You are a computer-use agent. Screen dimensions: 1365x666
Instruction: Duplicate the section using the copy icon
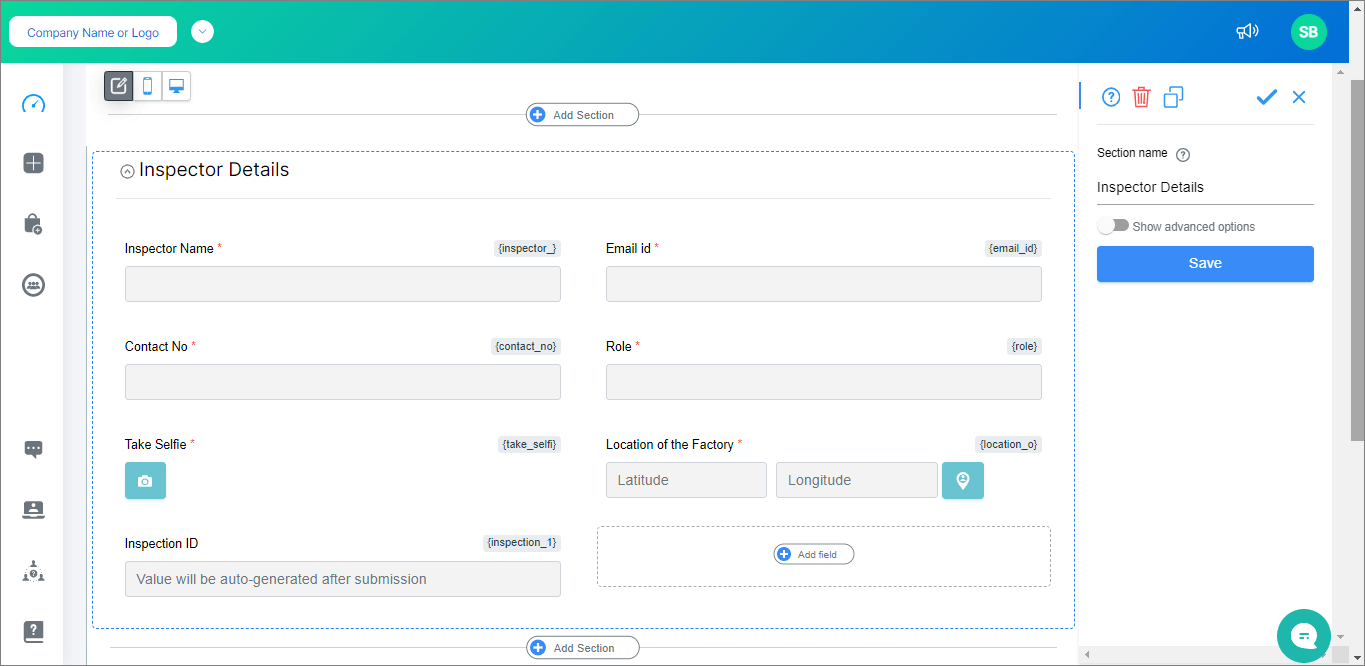click(1172, 97)
